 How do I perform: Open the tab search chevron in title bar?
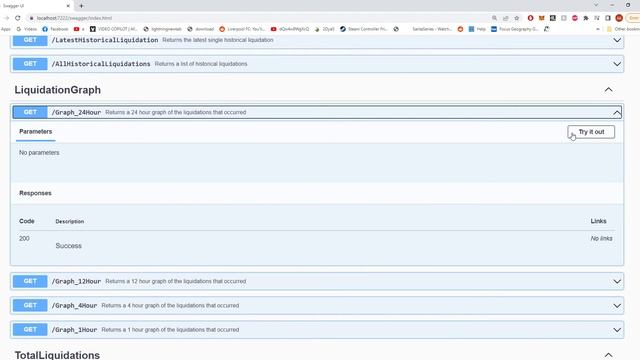[x=596, y=5]
